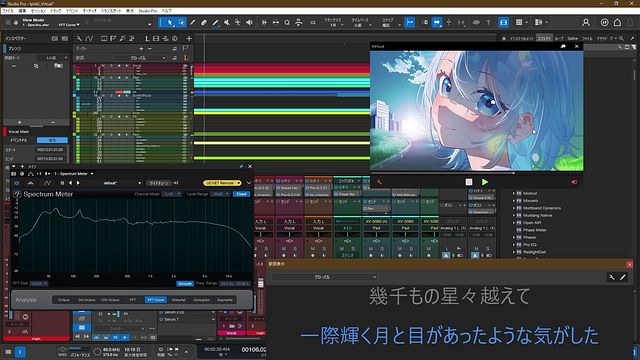Open the FFT Size dropdown
Image resolution: width=640 pixels, height=360 pixels.
pos(39,283)
